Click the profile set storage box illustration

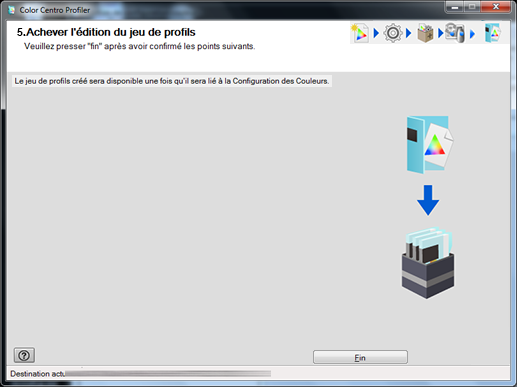(x=428, y=263)
